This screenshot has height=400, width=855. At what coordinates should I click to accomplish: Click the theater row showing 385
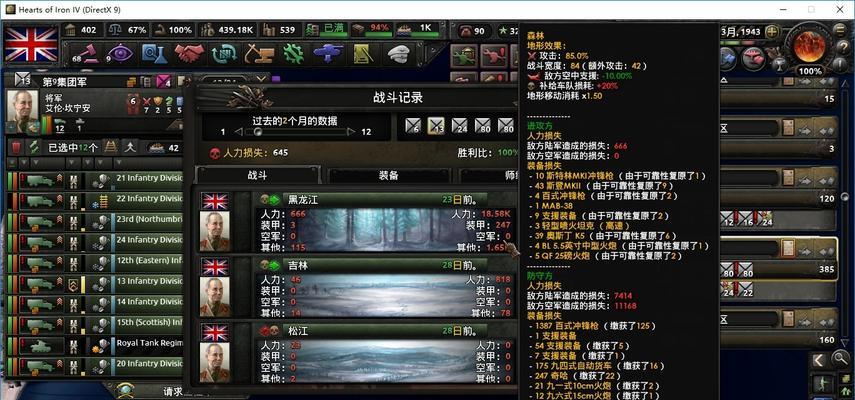click(x=779, y=259)
